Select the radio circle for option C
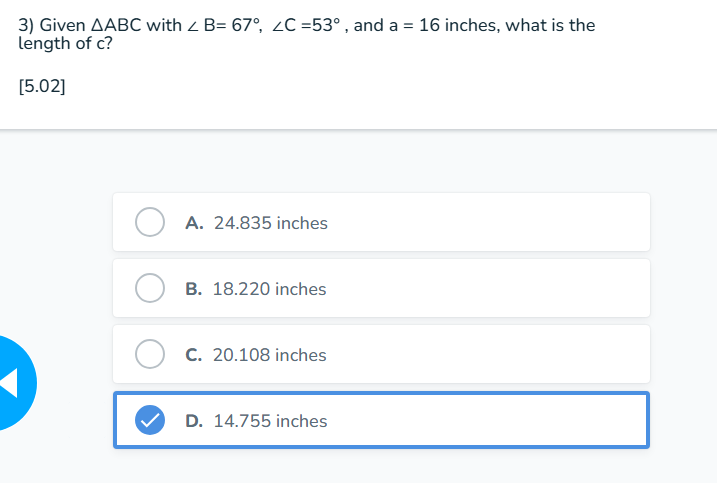The width and height of the screenshot is (717, 483). [x=150, y=354]
